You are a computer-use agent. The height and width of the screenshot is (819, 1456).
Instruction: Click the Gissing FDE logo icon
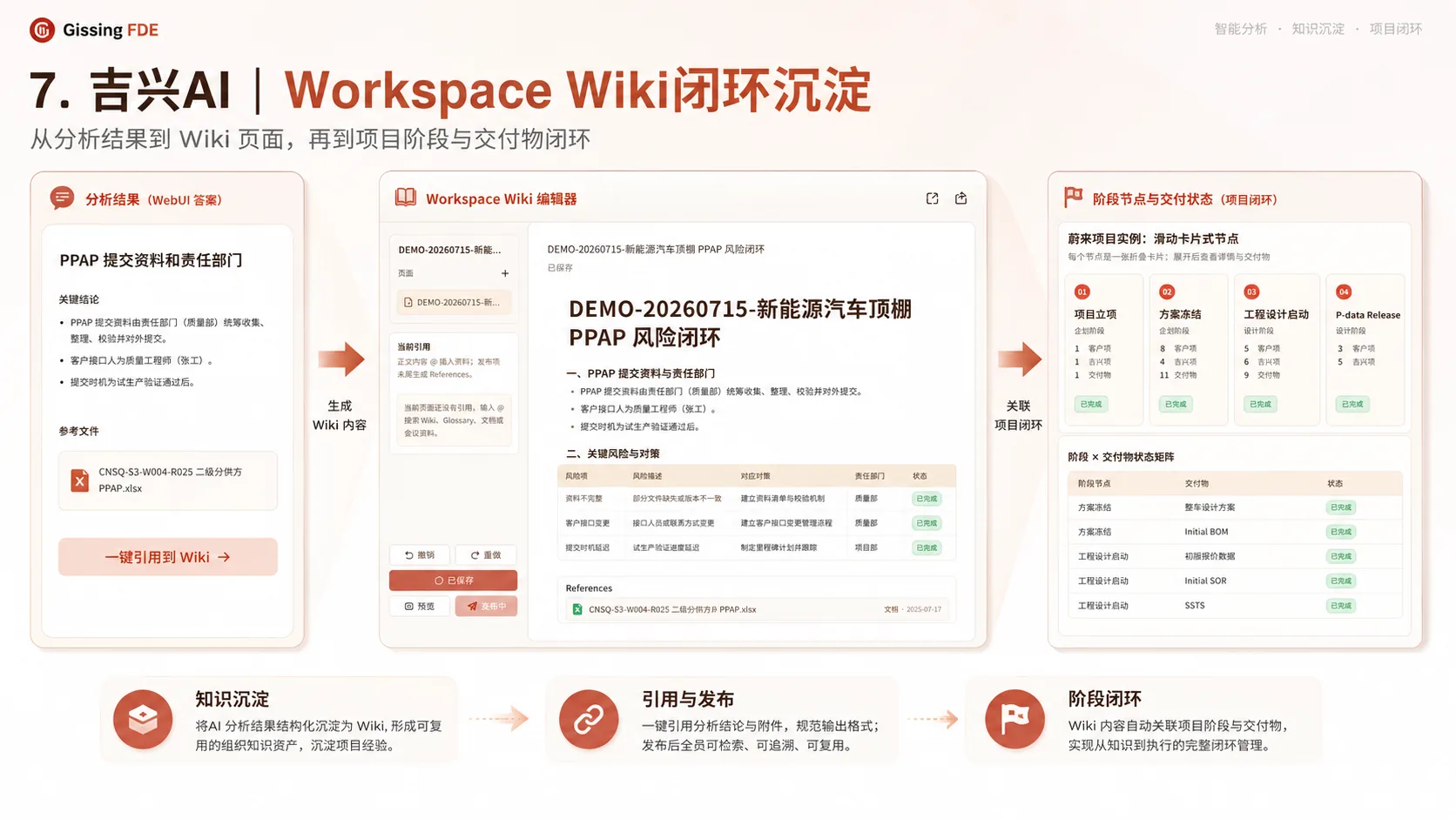[x=42, y=30]
